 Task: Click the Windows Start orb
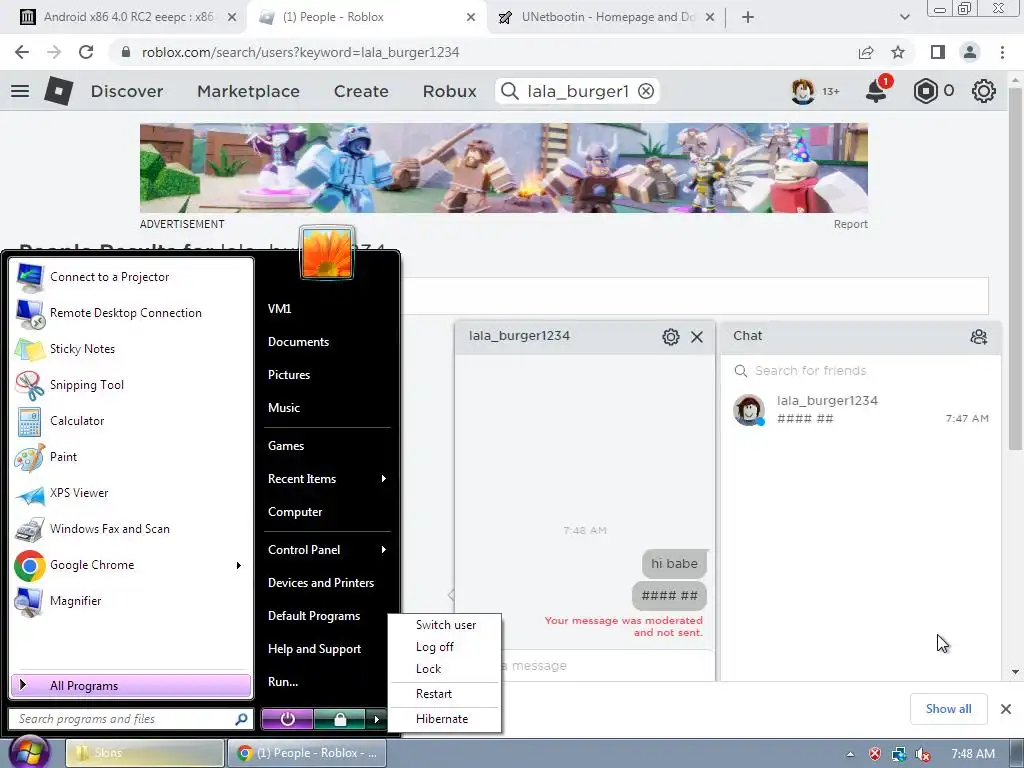point(28,752)
